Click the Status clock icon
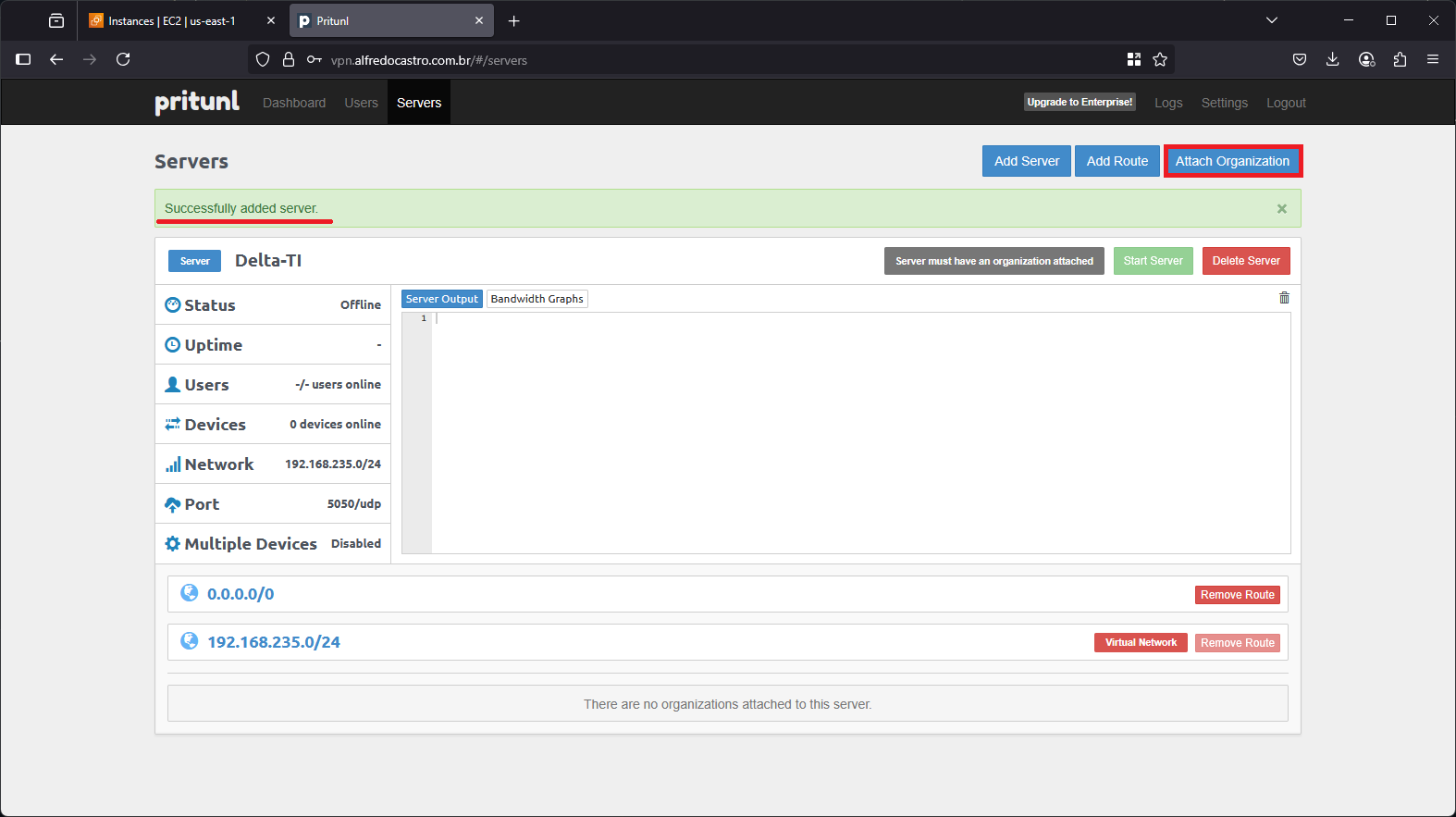Viewport: 1456px width, 817px height. [x=172, y=305]
